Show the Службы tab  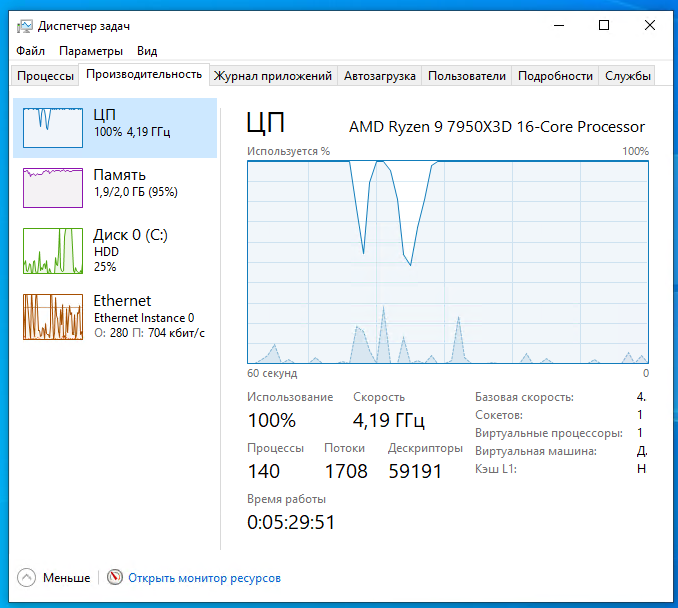click(x=627, y=76)
